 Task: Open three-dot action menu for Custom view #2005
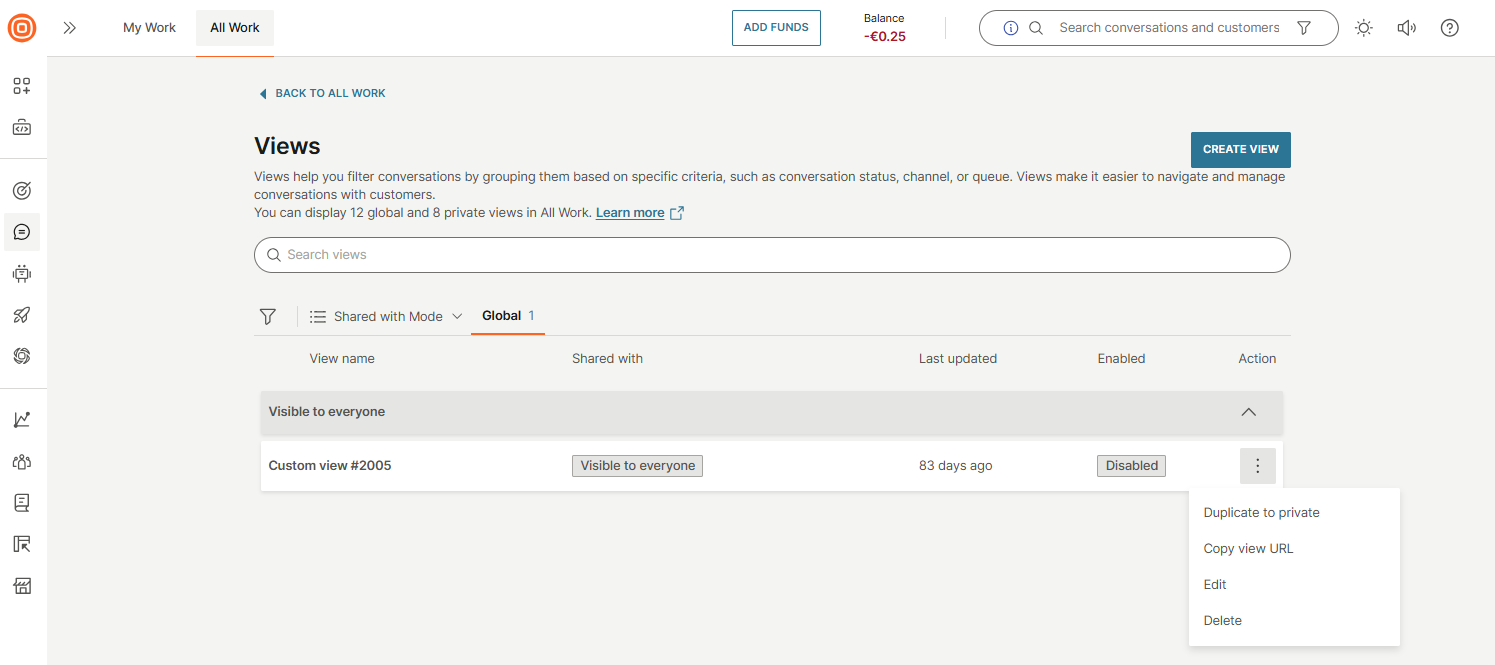click(1257, 466)
